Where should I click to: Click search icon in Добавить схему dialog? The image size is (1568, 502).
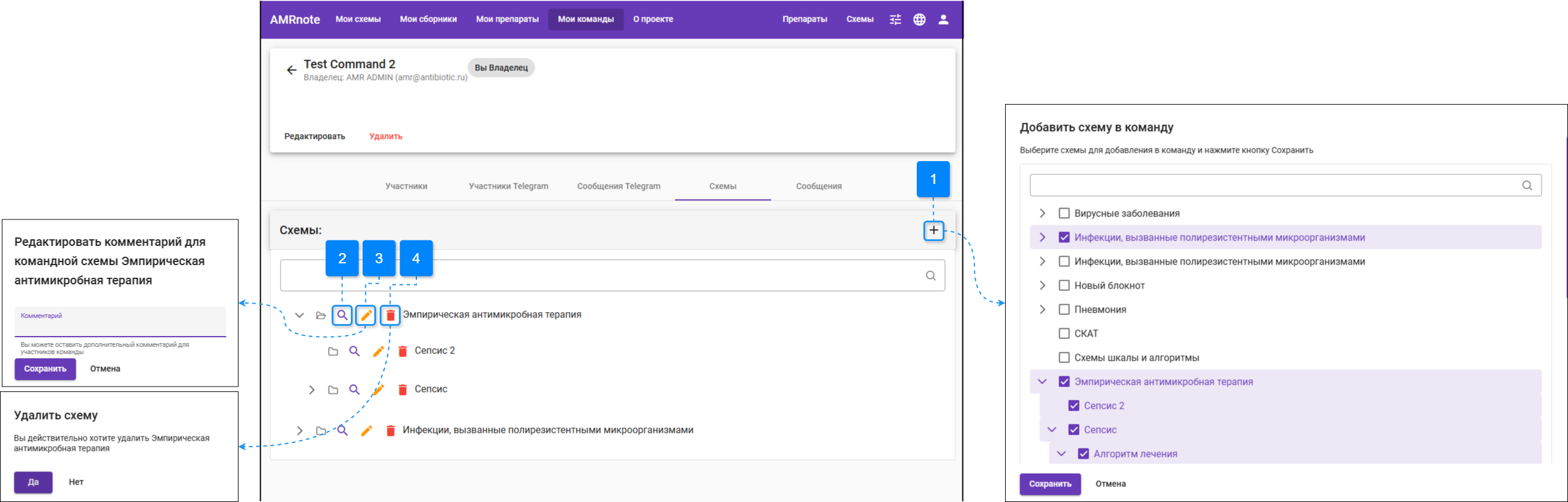[x=1527, y=185]
